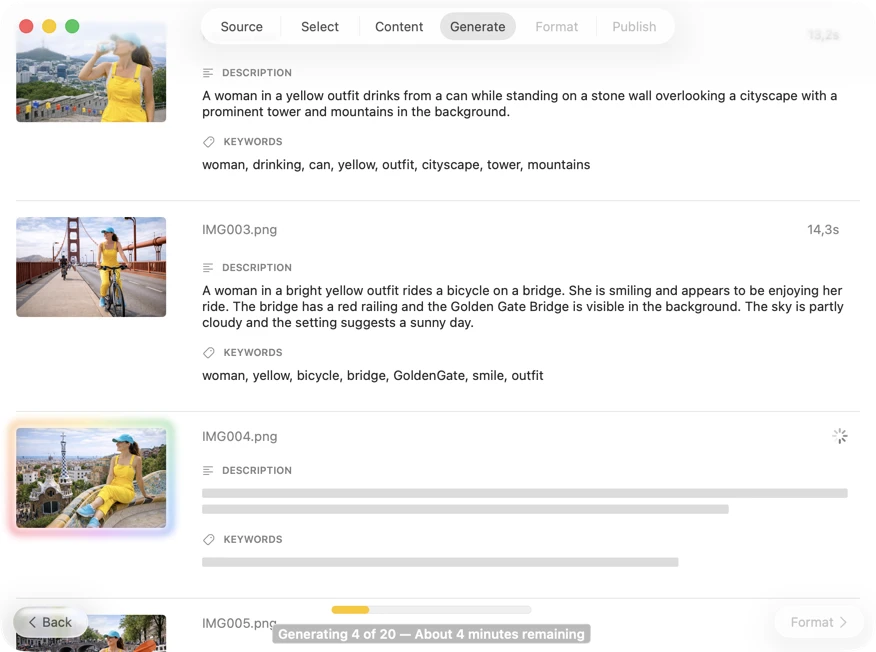Click the keywords tag icon for IMG004.png
The image size is (876, 652).
[208, 540]
